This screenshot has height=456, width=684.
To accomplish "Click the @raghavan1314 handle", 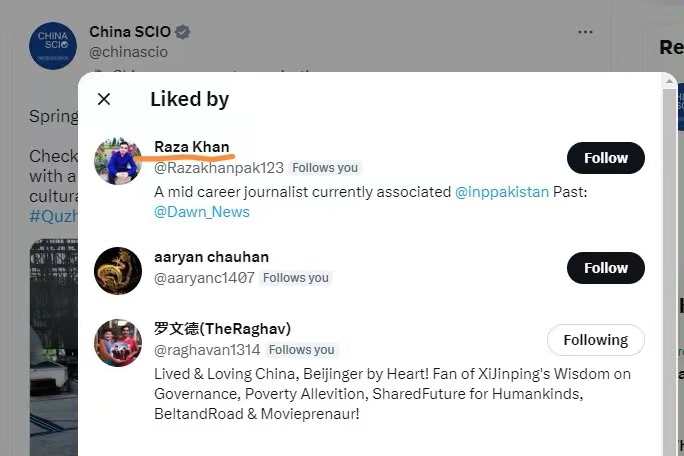I will click(x=206, y=350).
